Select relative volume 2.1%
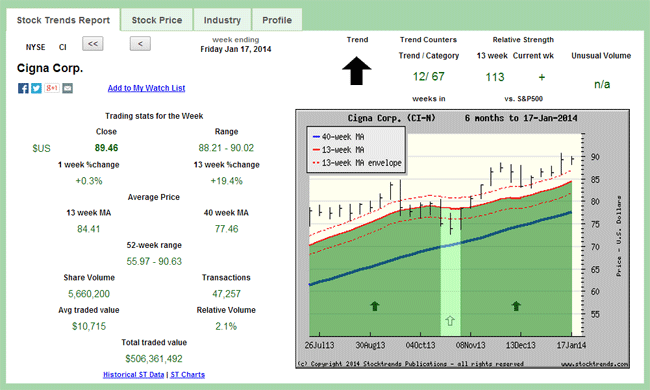The image size is (650, 390). click(x=226, y=326)
